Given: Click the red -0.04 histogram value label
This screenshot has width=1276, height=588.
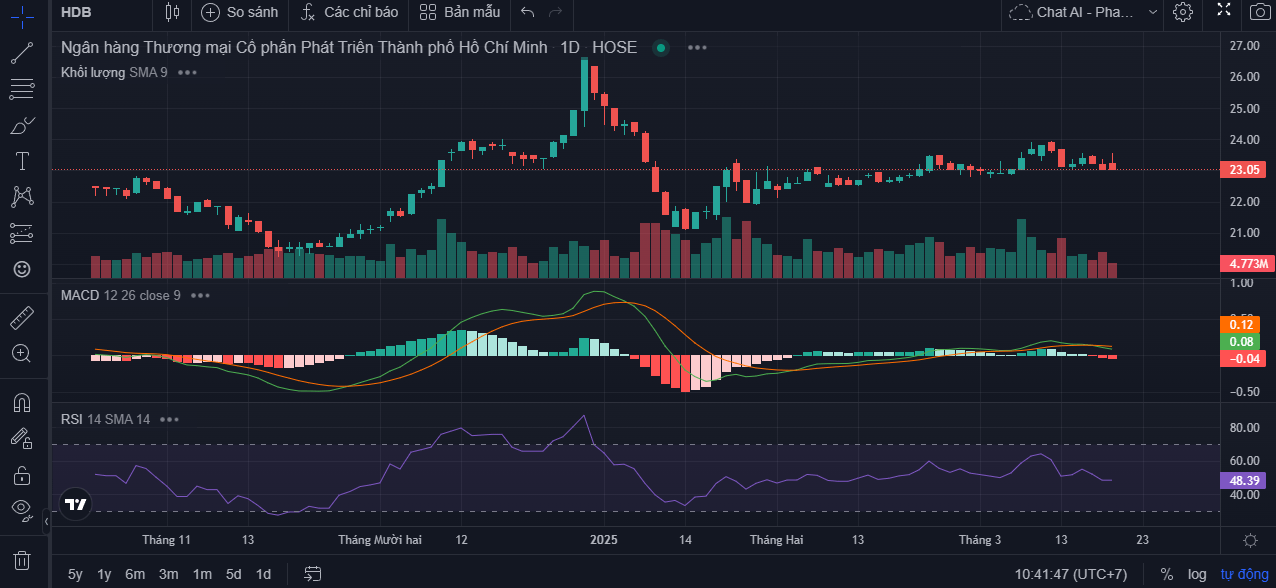Looking at the screenshot, I should (x=1241, y=358).
